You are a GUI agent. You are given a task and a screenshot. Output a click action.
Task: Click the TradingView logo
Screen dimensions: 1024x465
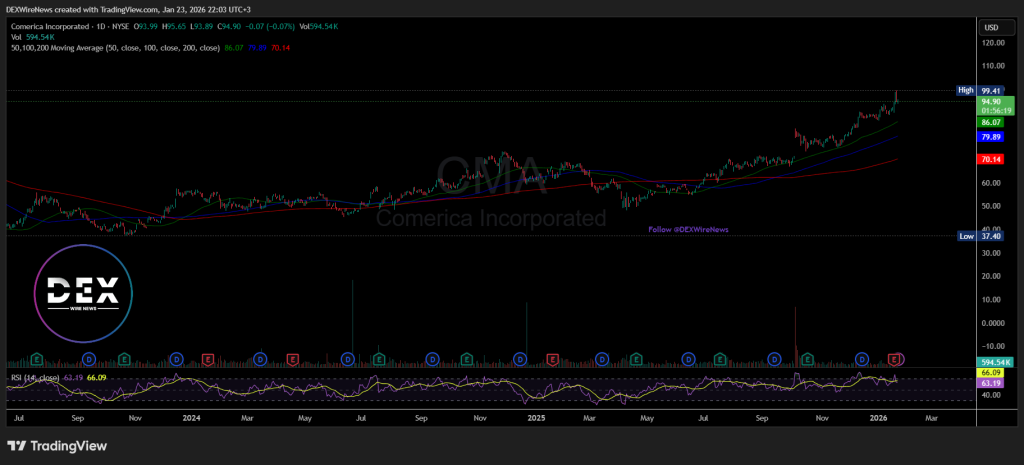coord(57,446)
